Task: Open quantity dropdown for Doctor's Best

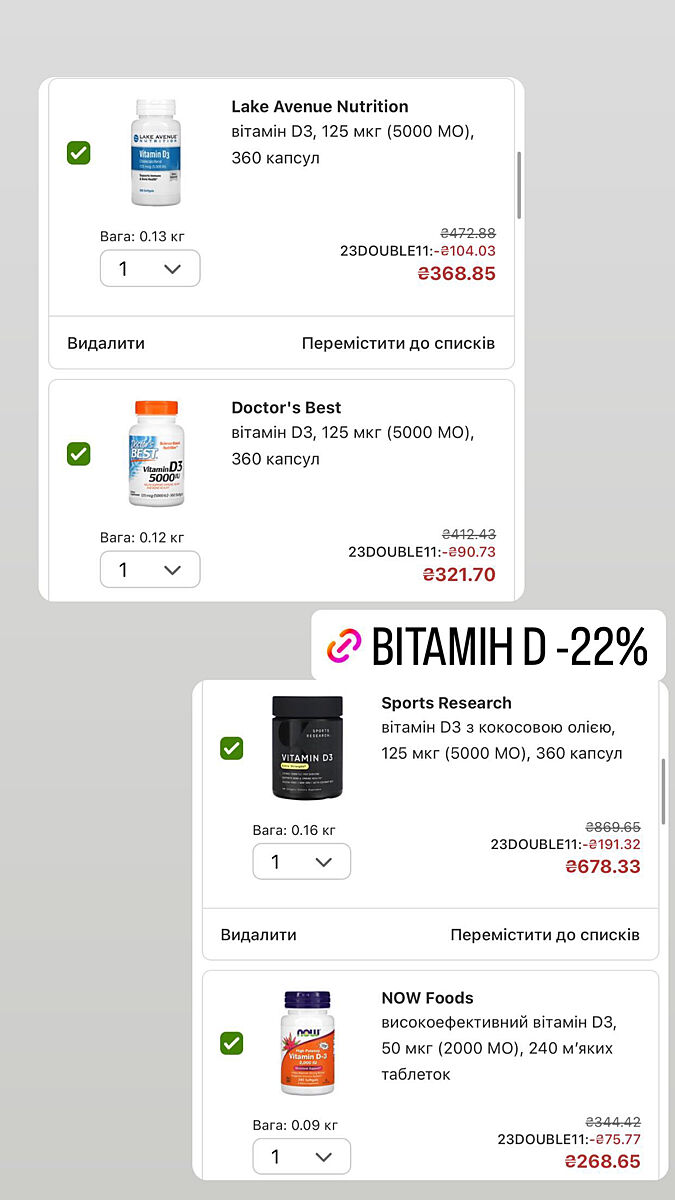Action: [x=150, y=569]
